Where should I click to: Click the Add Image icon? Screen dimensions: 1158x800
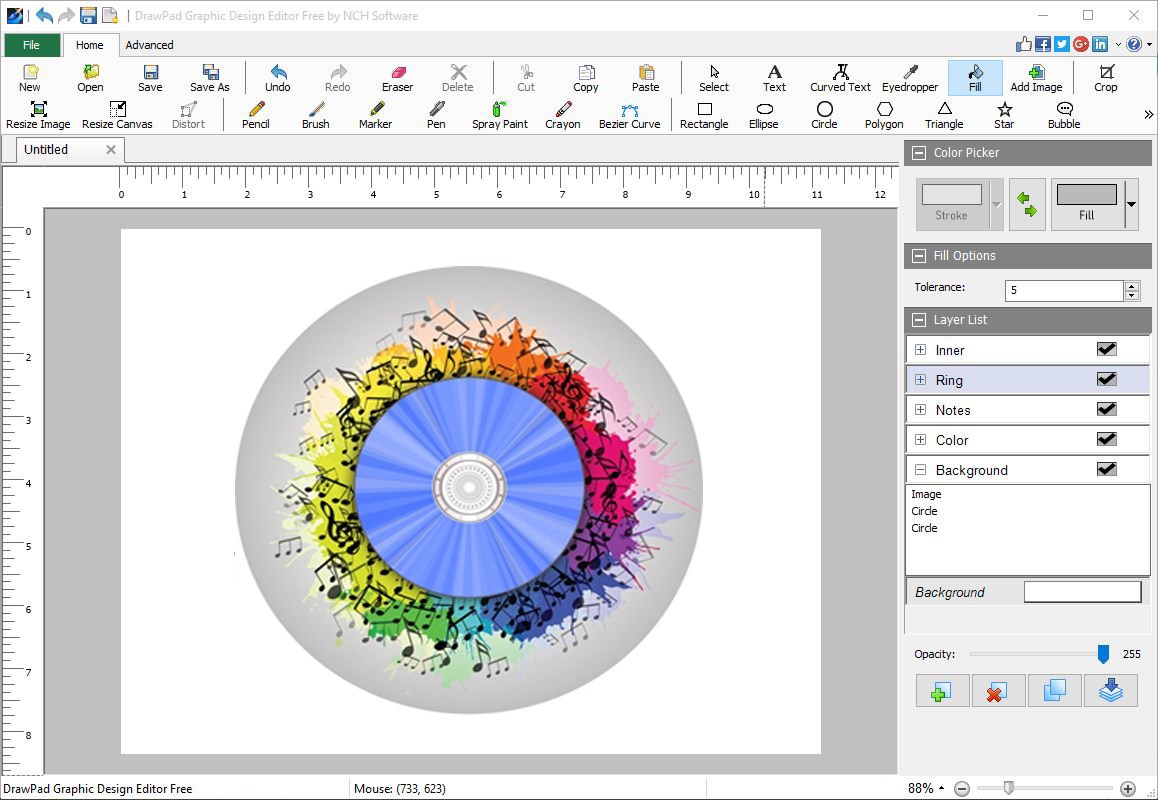[1036, 78]
